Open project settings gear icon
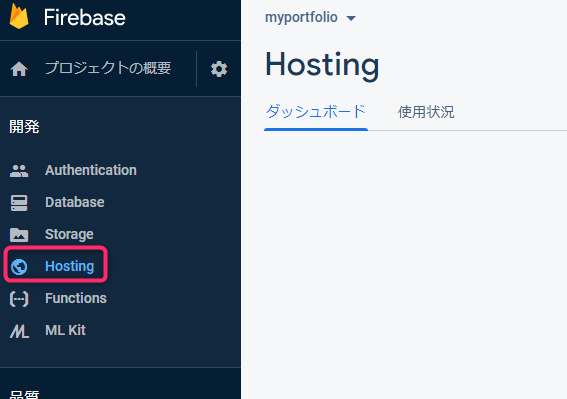567x399 pixels. pos(219,69)
